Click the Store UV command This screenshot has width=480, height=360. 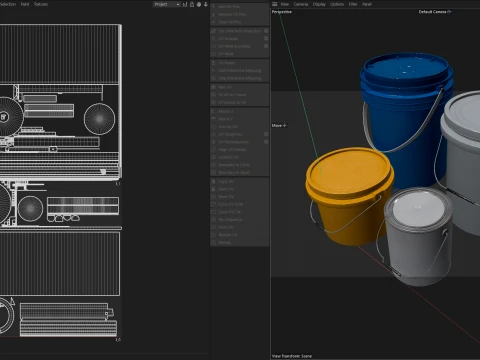(x=239, y=227)
